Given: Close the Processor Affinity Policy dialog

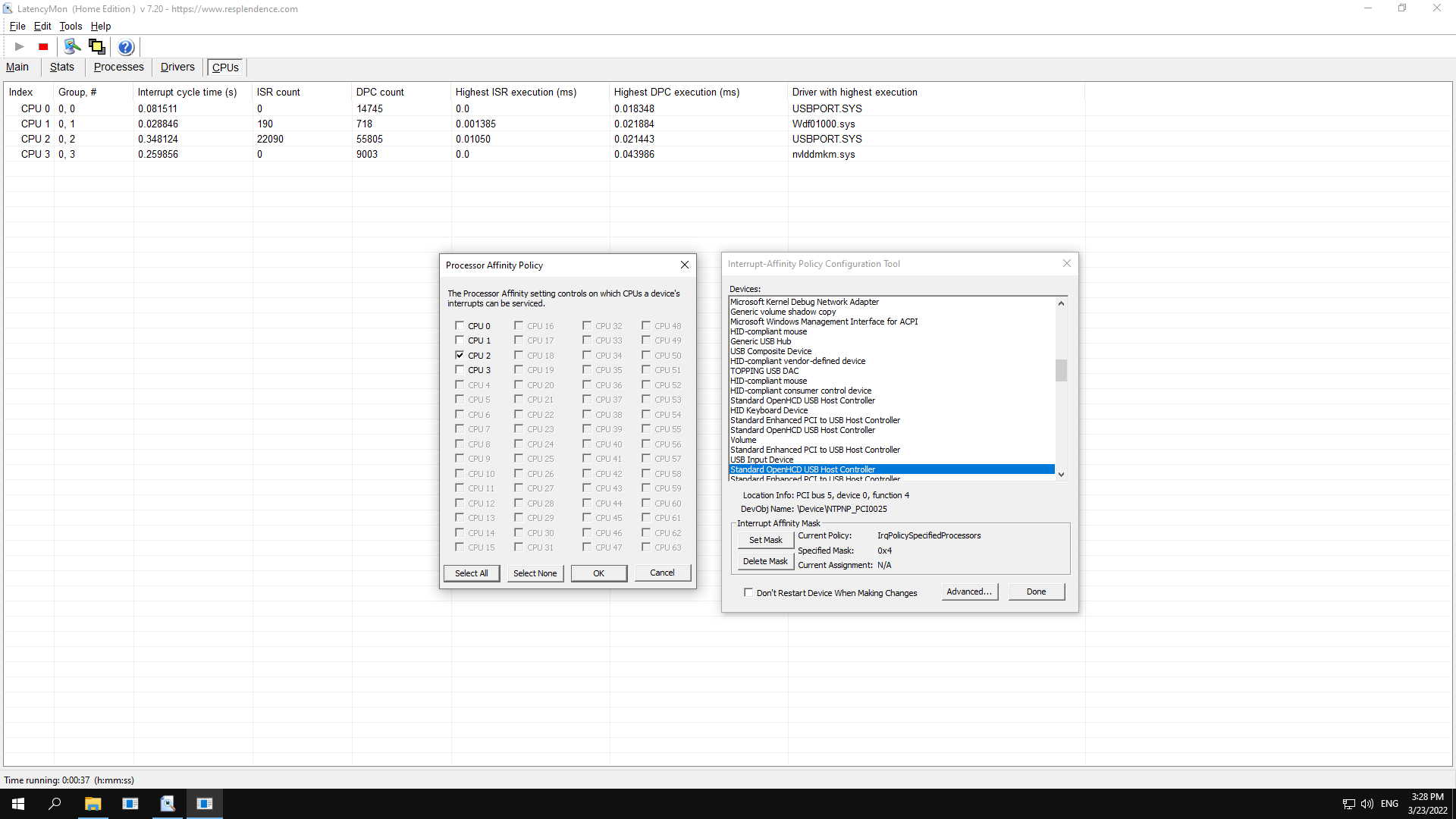Looking at the screenshot, I should (685, 265).
